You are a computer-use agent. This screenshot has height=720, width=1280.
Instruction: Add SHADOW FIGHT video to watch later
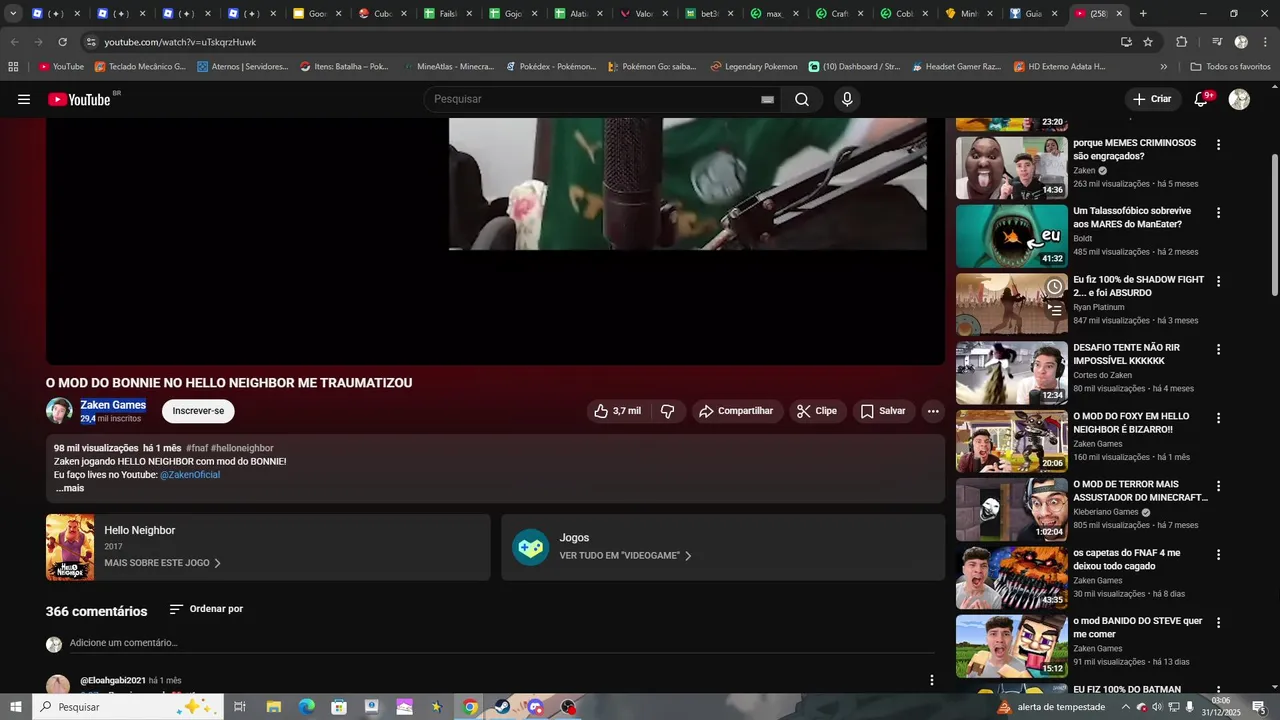(x=1054, y=287)
